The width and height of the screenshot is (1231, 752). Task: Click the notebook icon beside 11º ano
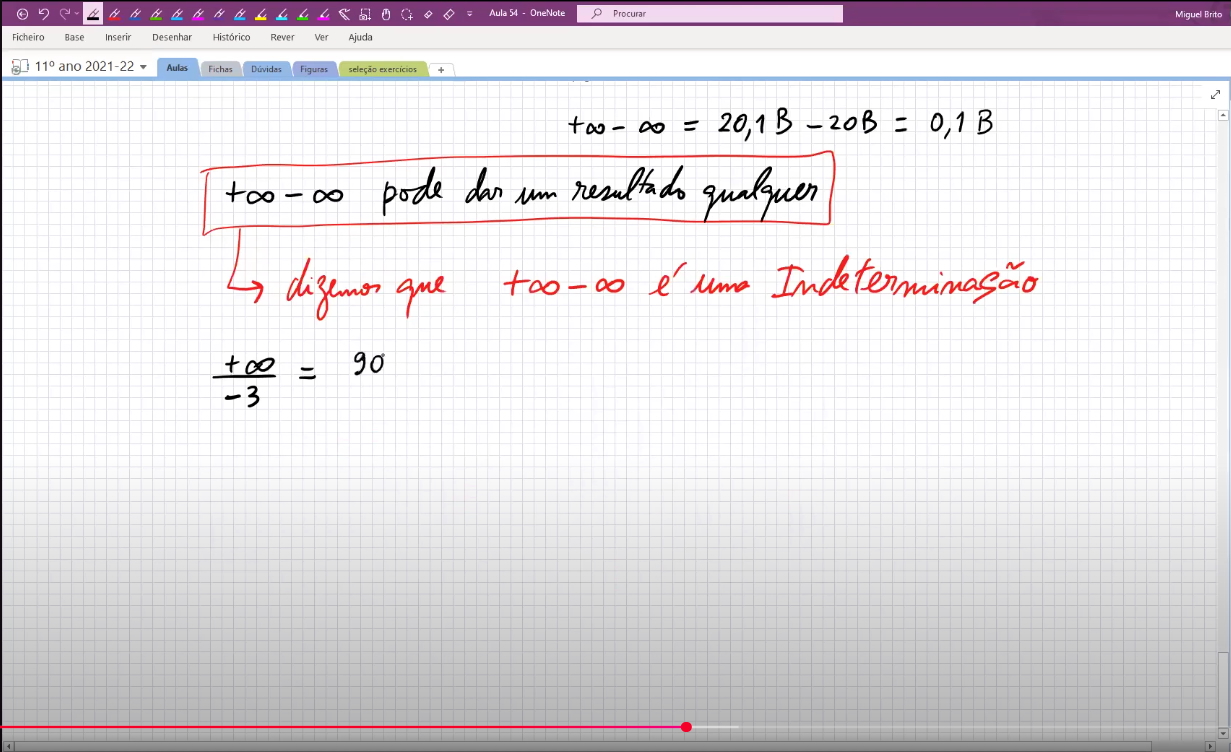pyautogui.click(x=19, y=67)
